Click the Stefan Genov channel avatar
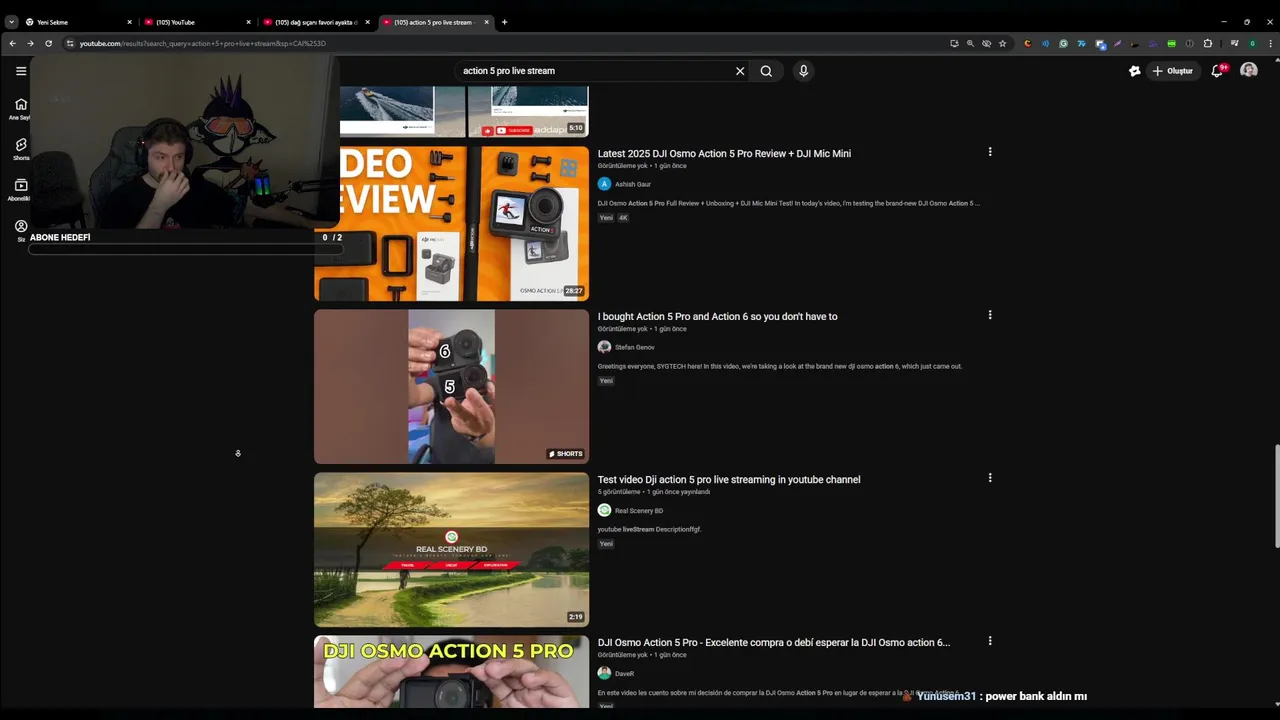 coord(604,347)
